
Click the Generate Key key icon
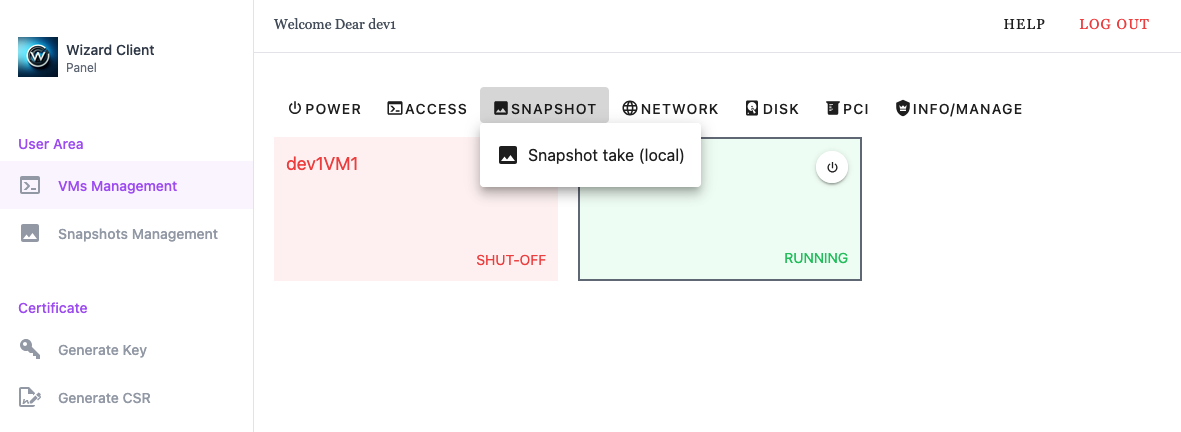pyautogui.click(x=30, y=350)
